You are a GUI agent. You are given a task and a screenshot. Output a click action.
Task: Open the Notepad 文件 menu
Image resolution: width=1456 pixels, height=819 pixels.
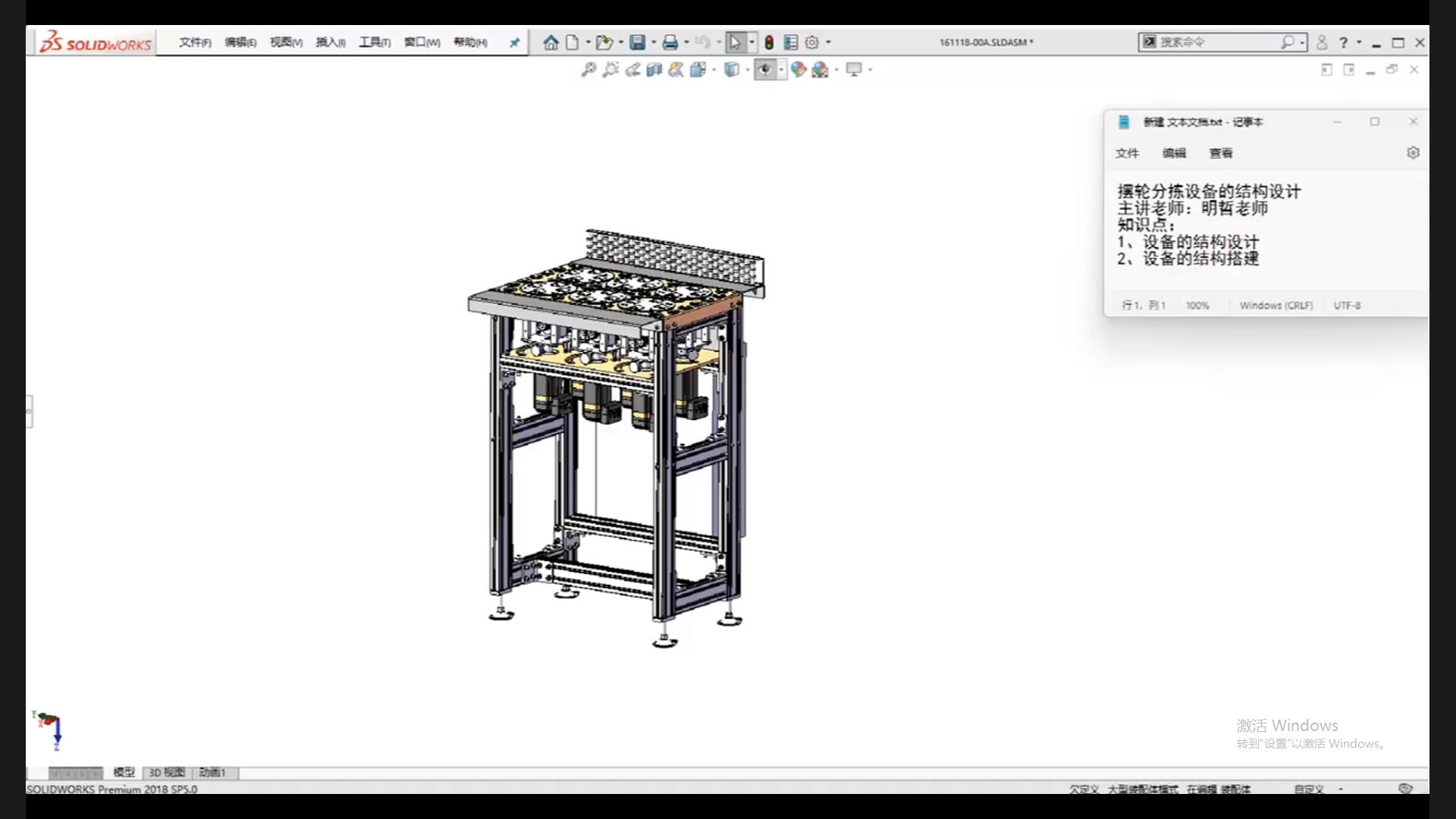click(x=1127, y=153)
